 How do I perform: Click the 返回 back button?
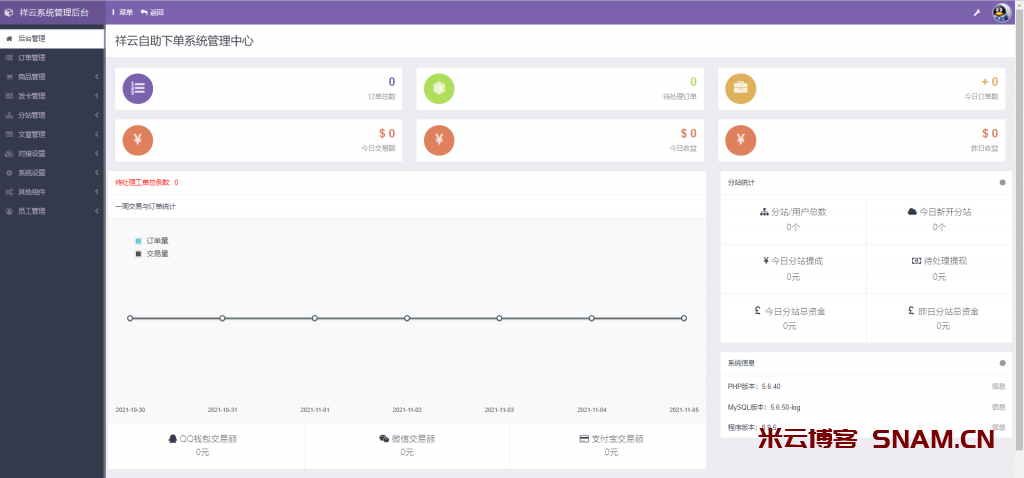coord(152,12)
